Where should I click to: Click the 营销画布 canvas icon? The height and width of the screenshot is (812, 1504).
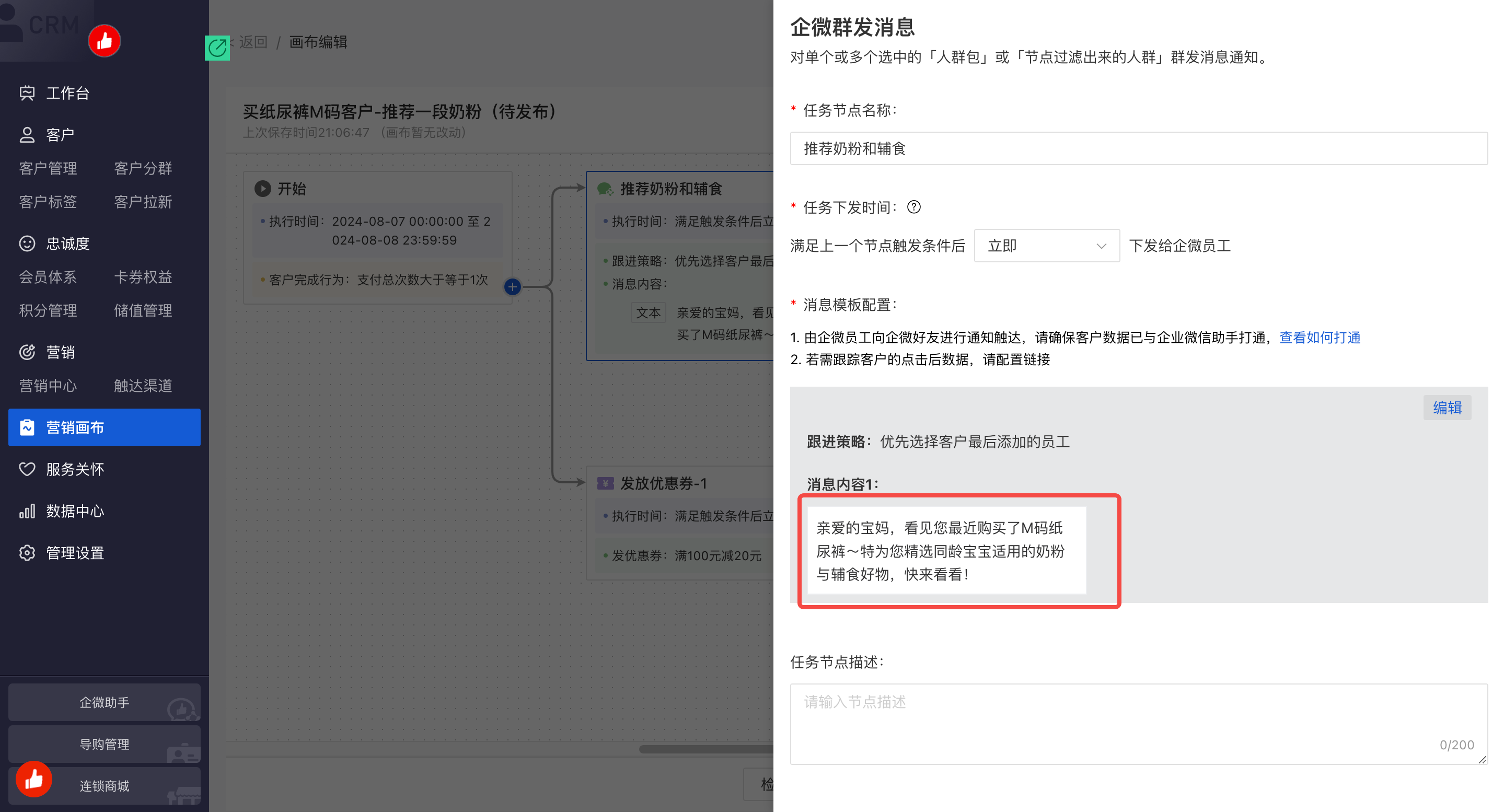[x=27, y=427]
